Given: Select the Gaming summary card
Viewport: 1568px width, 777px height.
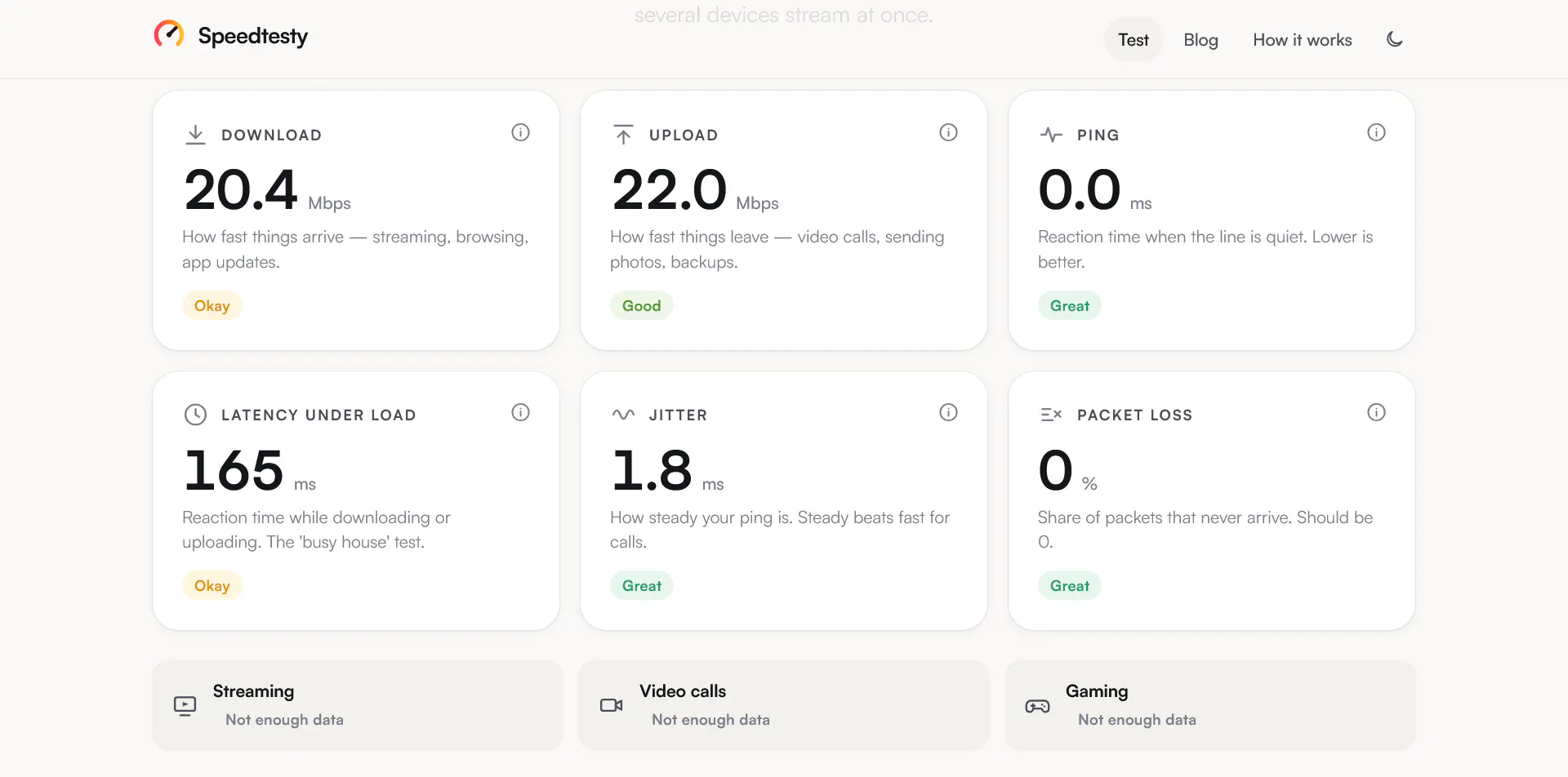Looking at the screenshot, I should [x=1210, y=705].
